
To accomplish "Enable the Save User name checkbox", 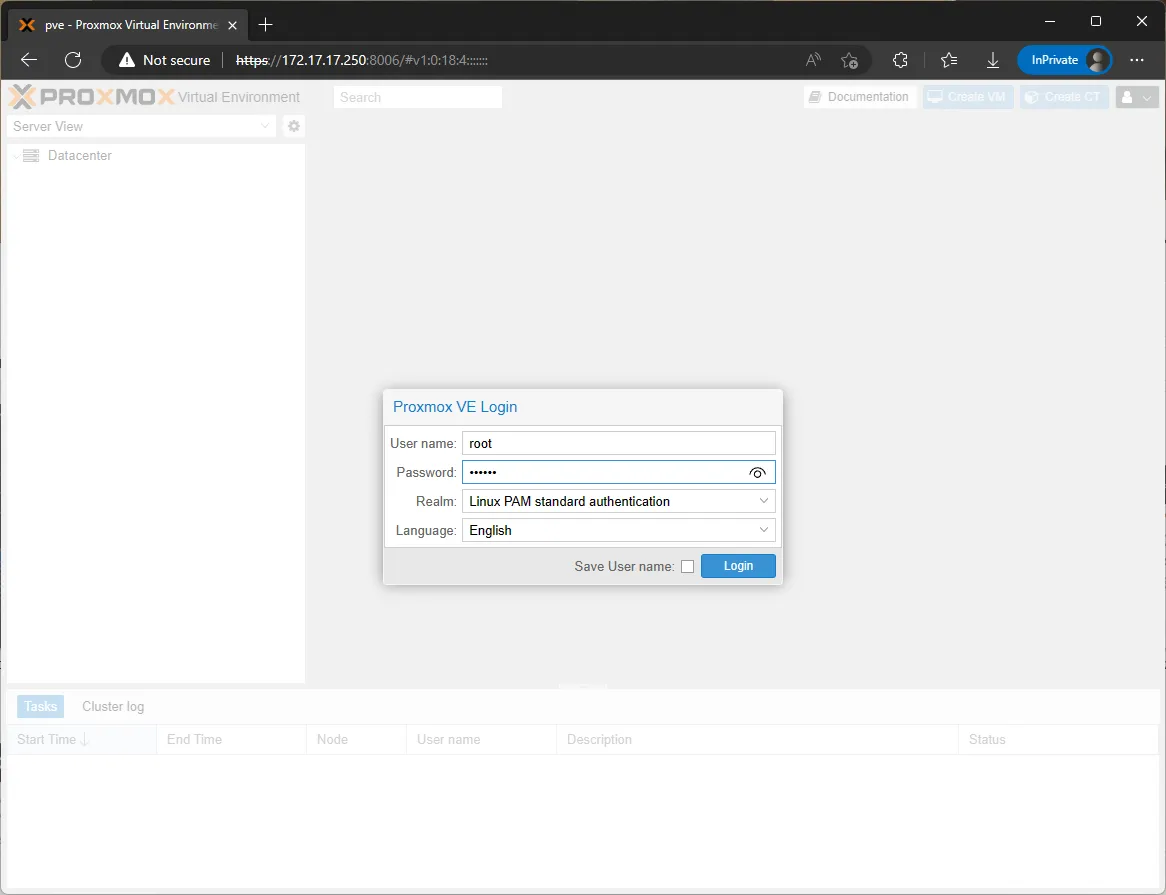I will (688, 566).
